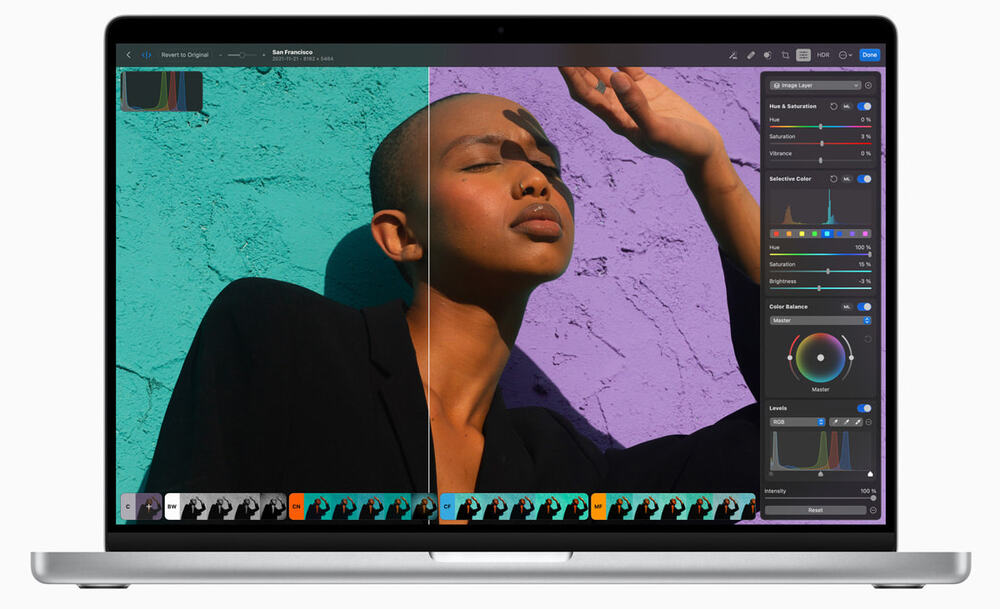Toggle the split comparison view icon
Image resolution: width=1000 pixels, height=609 pixels.
coord(146,55)
